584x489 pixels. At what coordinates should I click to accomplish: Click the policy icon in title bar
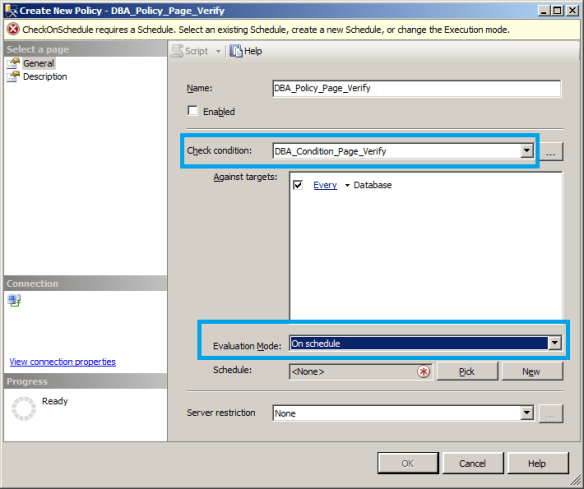tap(12, 10)
